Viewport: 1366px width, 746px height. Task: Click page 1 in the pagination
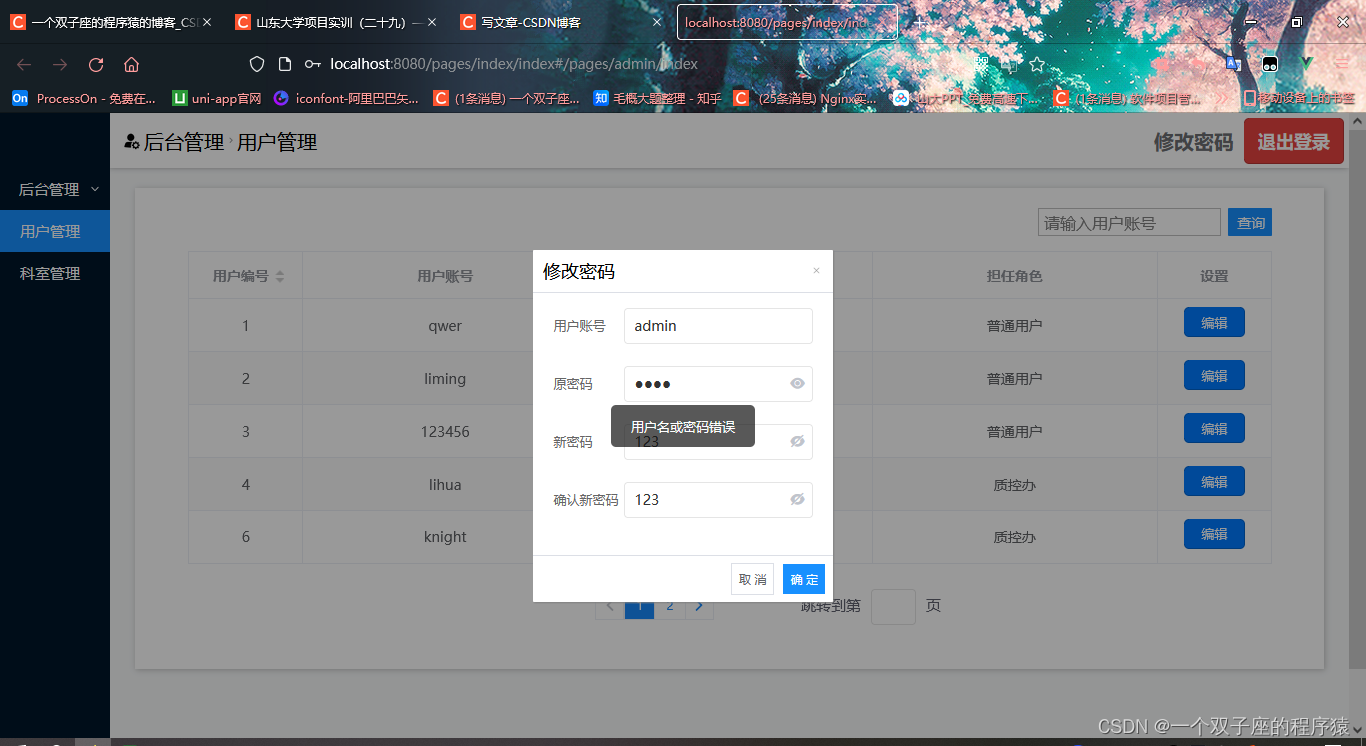[640, 606]
